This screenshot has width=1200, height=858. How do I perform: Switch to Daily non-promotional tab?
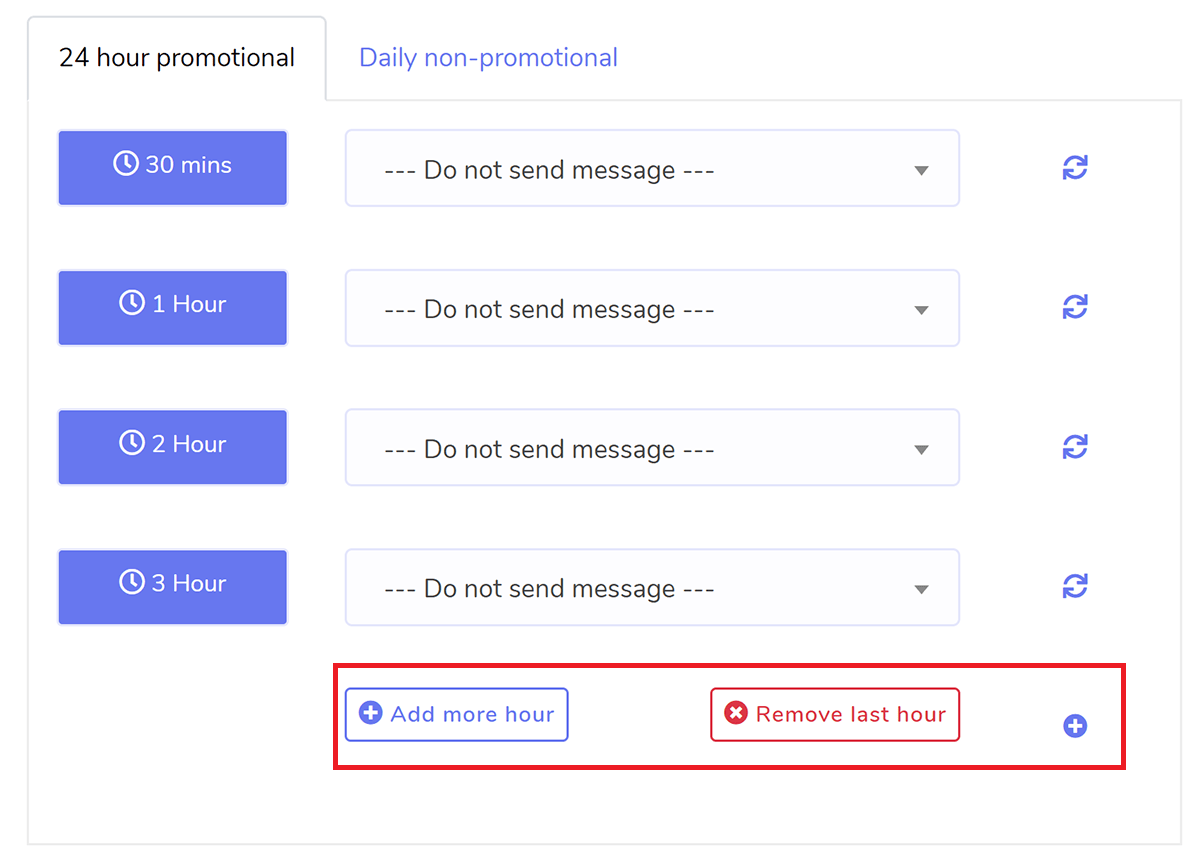pyautogui.click(x=488, y=58)
